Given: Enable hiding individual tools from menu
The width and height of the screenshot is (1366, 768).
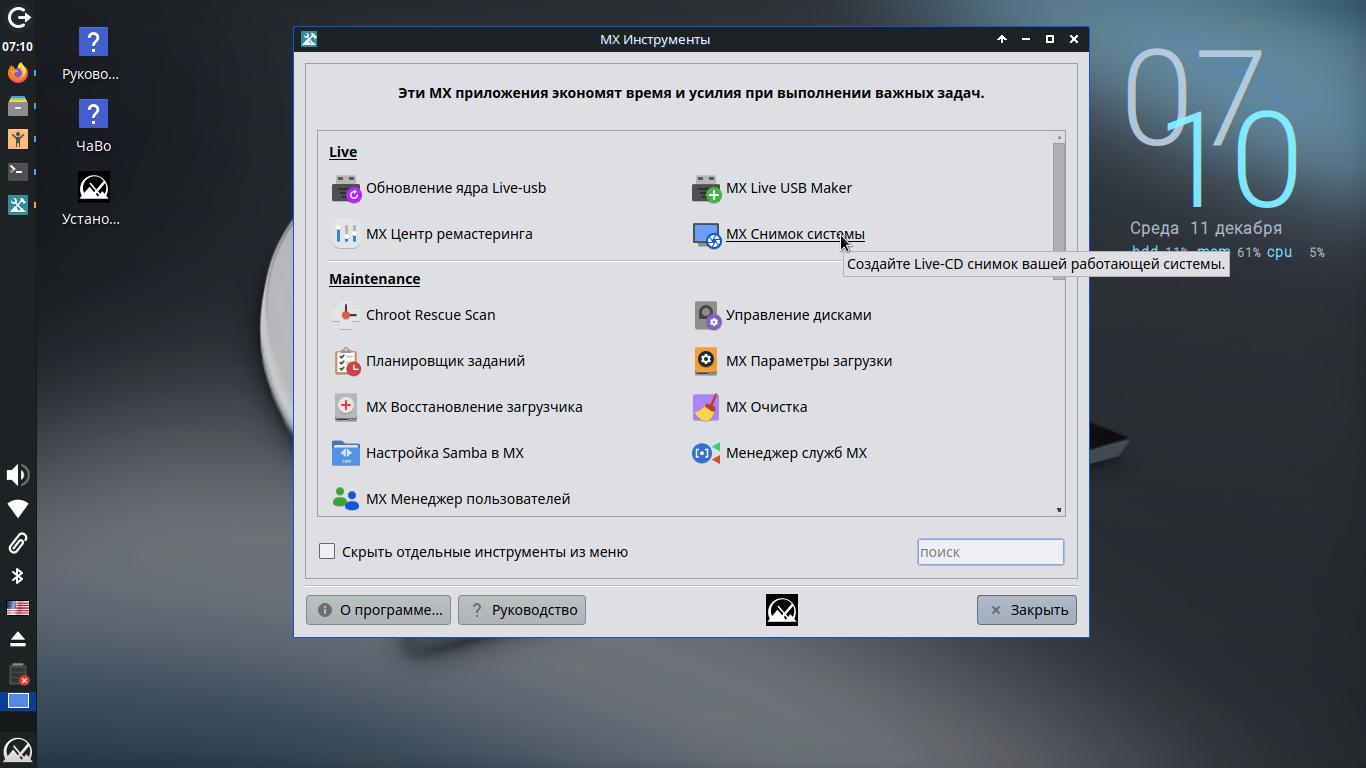Looking at the screenshot, I should [x=327, y=551].
